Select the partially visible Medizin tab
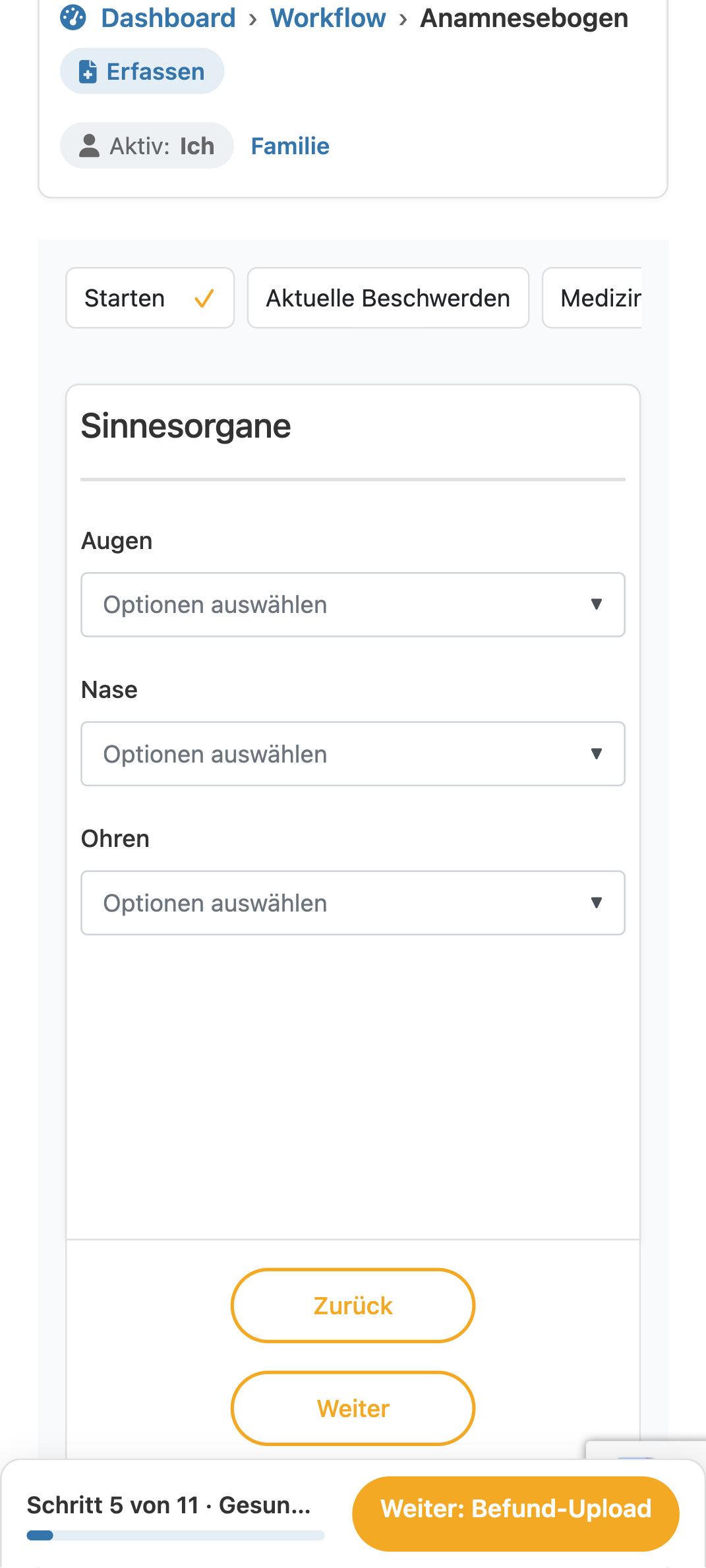 coord(592,298)
